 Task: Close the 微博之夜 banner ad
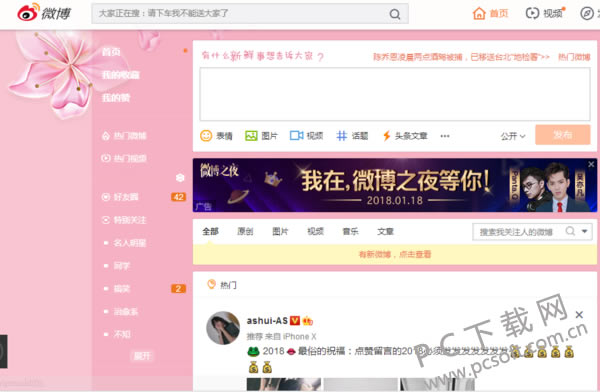(x=591, y=164)
